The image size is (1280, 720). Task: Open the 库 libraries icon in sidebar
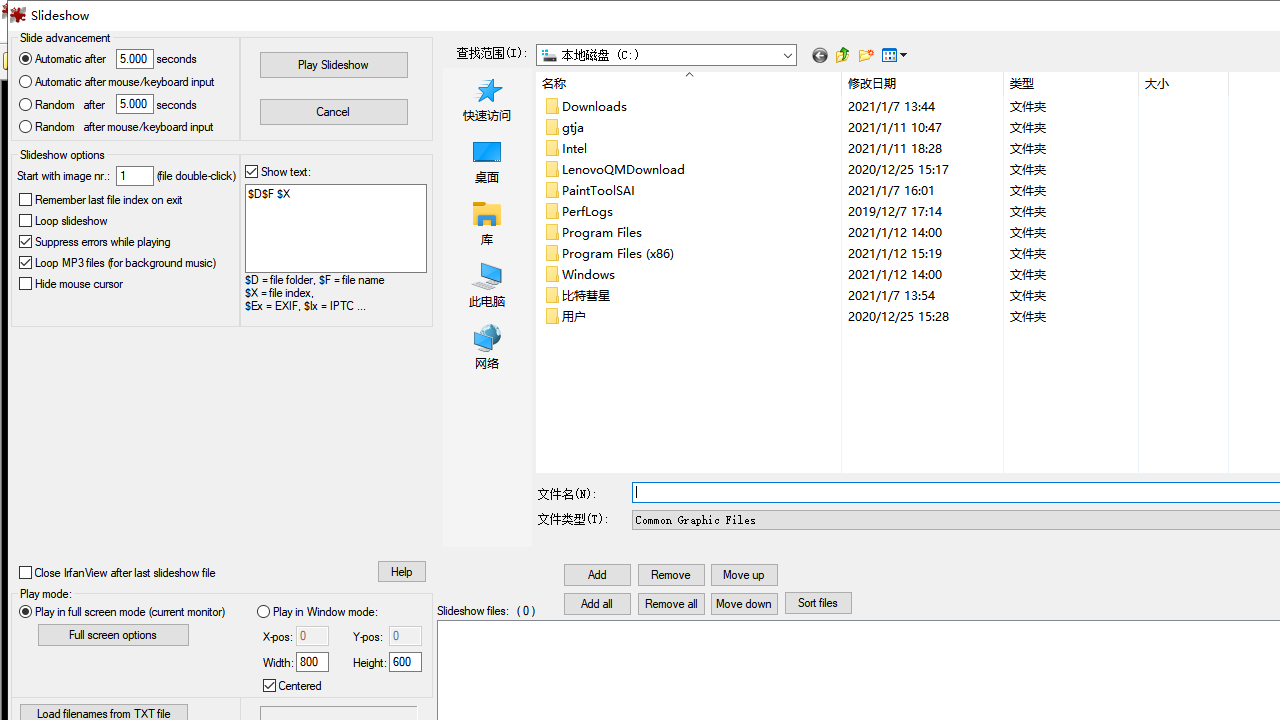(x=487, y=223)
